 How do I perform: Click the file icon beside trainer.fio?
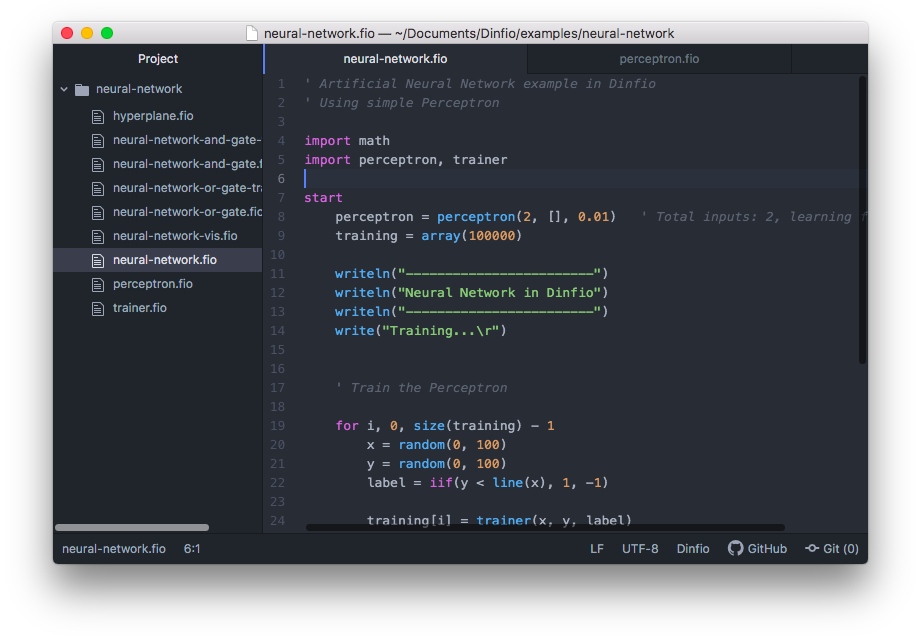[x=98, y=308]
